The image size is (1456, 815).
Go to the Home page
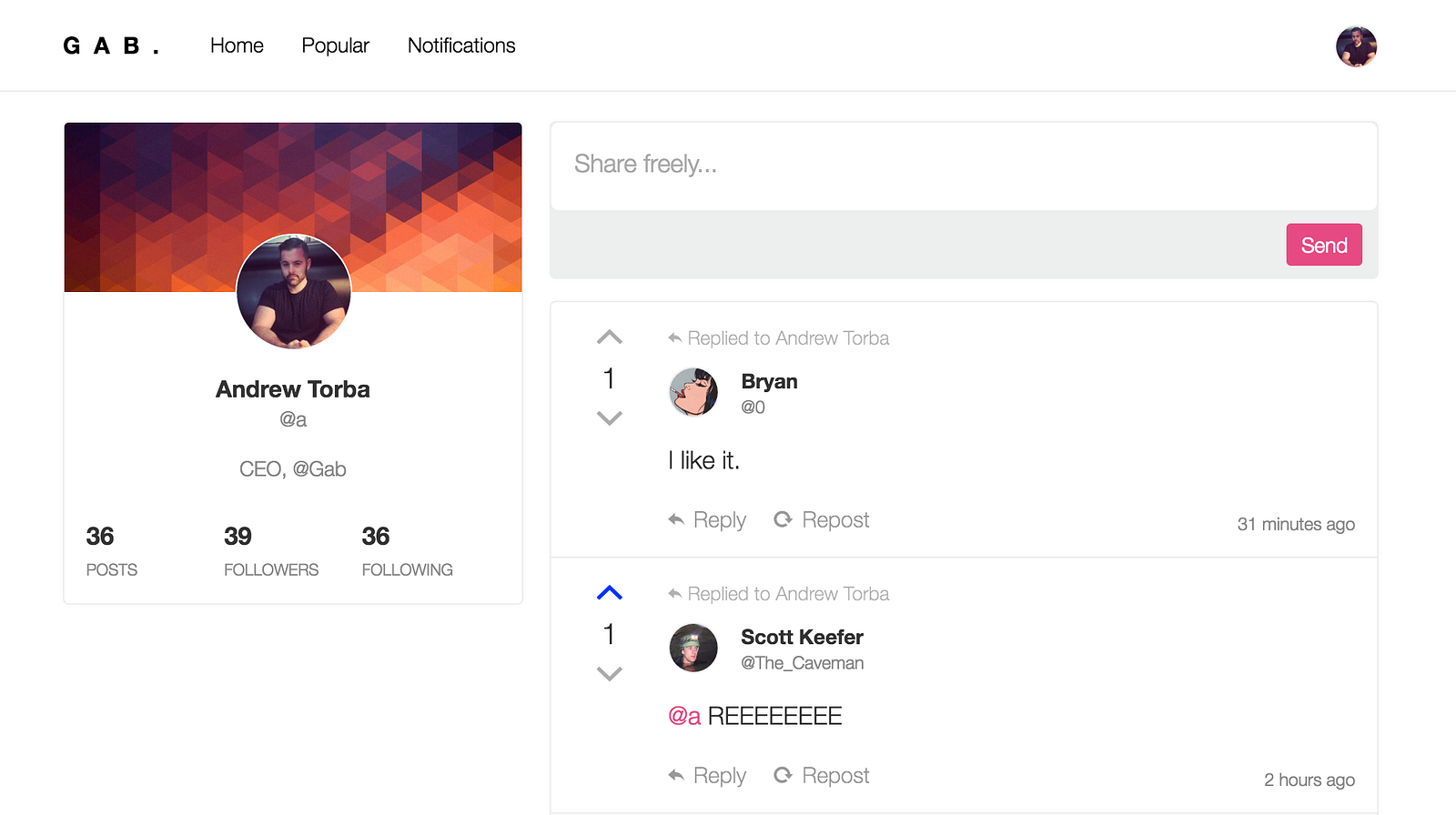(237, 45)
